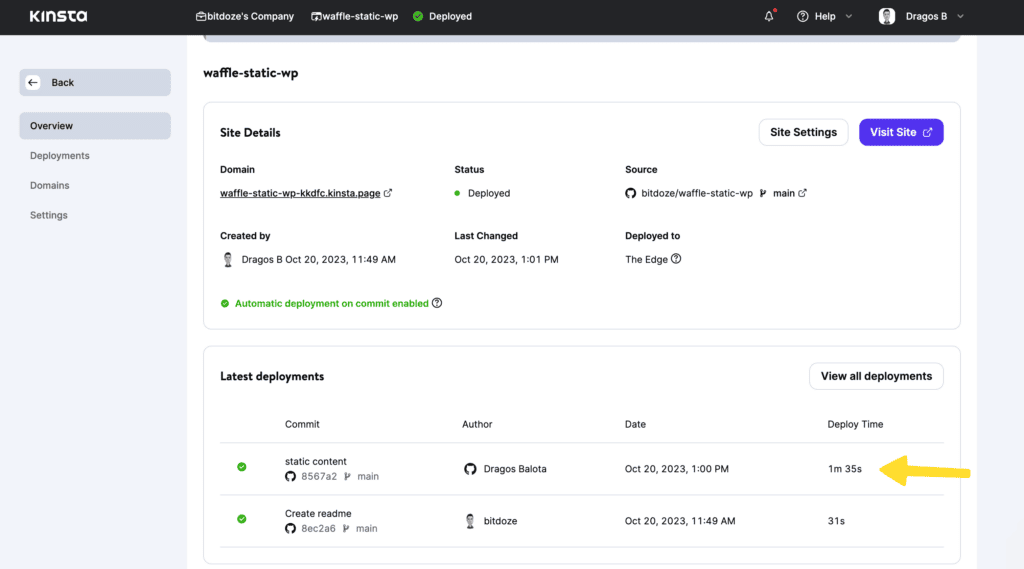Screen dimensions: 1024x569
Task: Click the Kinsta logo
Action: [x=58, y=16]
